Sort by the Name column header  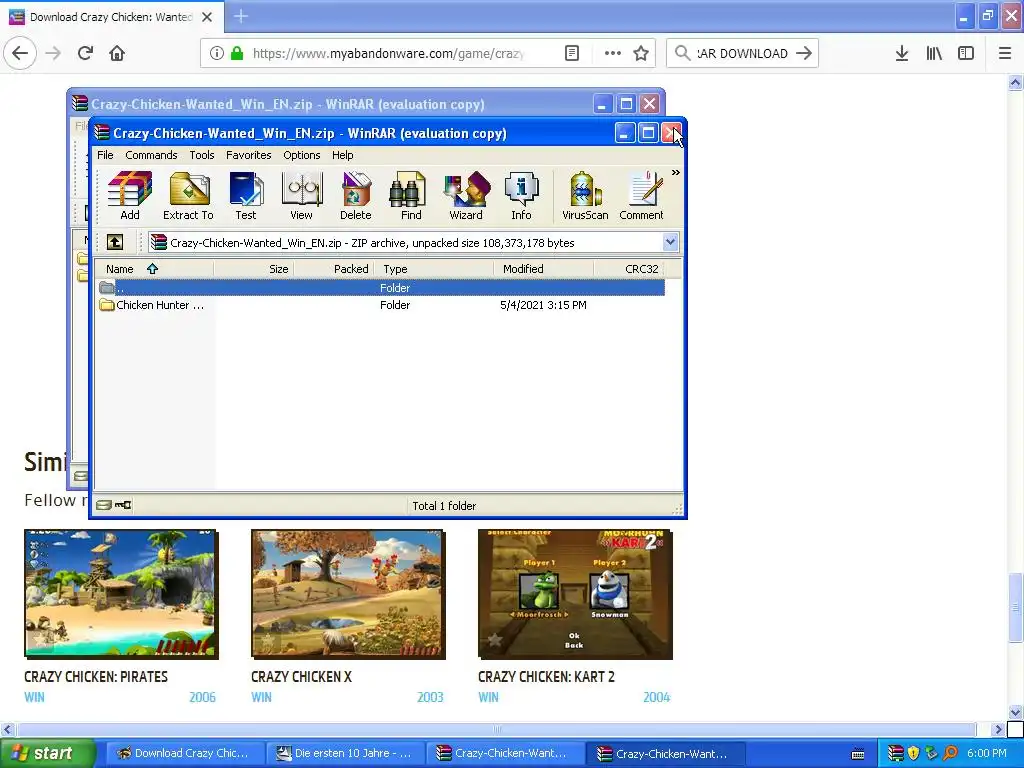tap(154, 268)
